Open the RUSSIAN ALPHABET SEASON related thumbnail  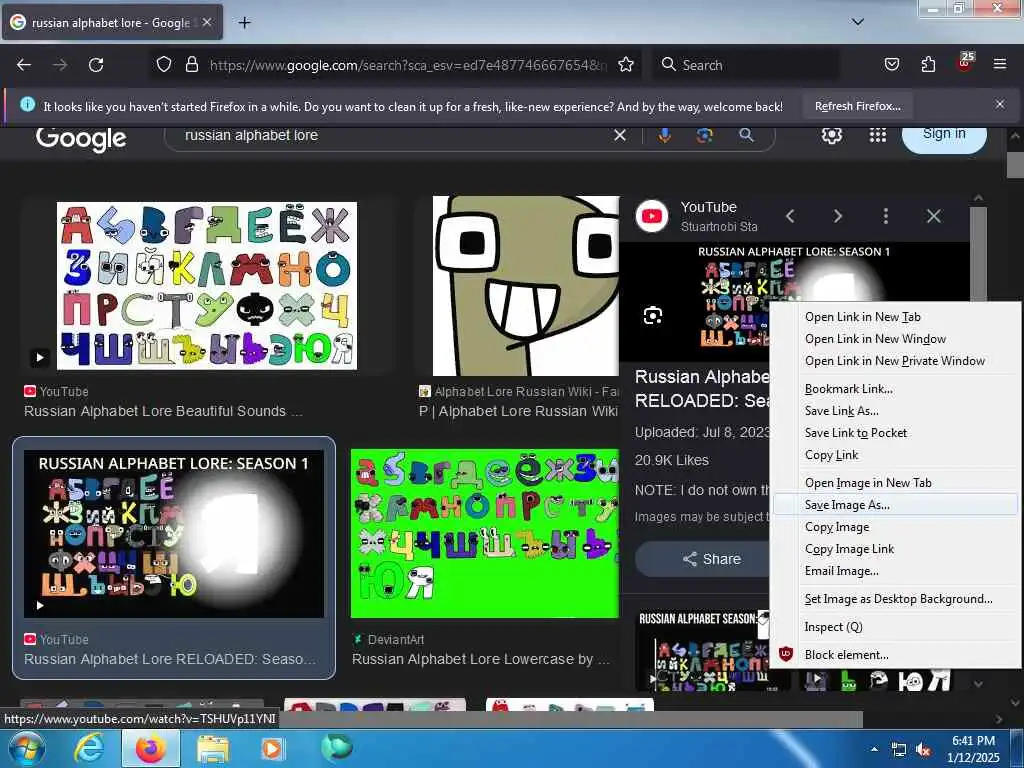coord(703,650)
